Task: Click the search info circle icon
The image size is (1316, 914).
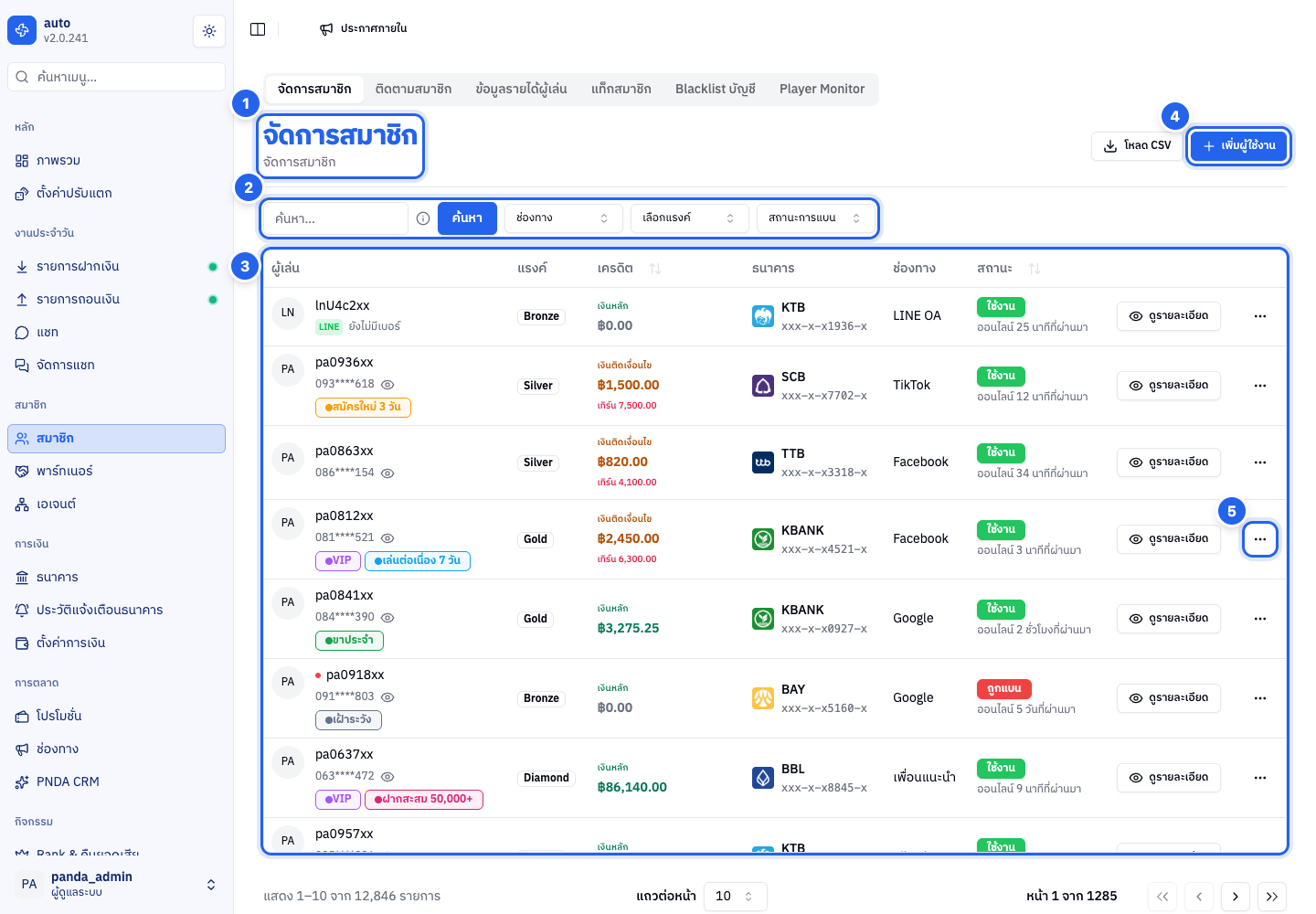Action: [x=423, y=218]
